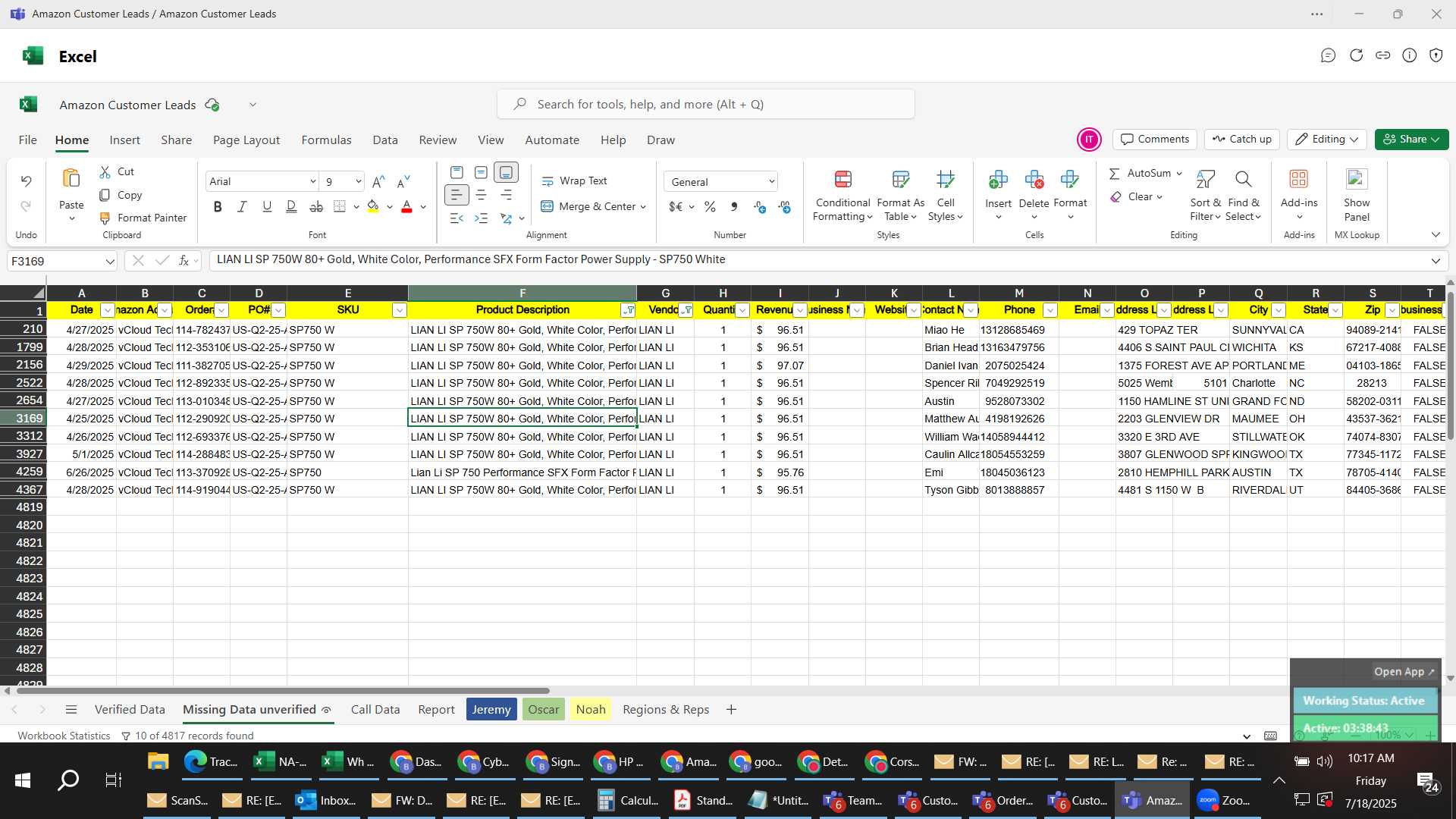The image size is (1456, 819).
Task: Click the Undo arrow icon
Action: point(27,181)
